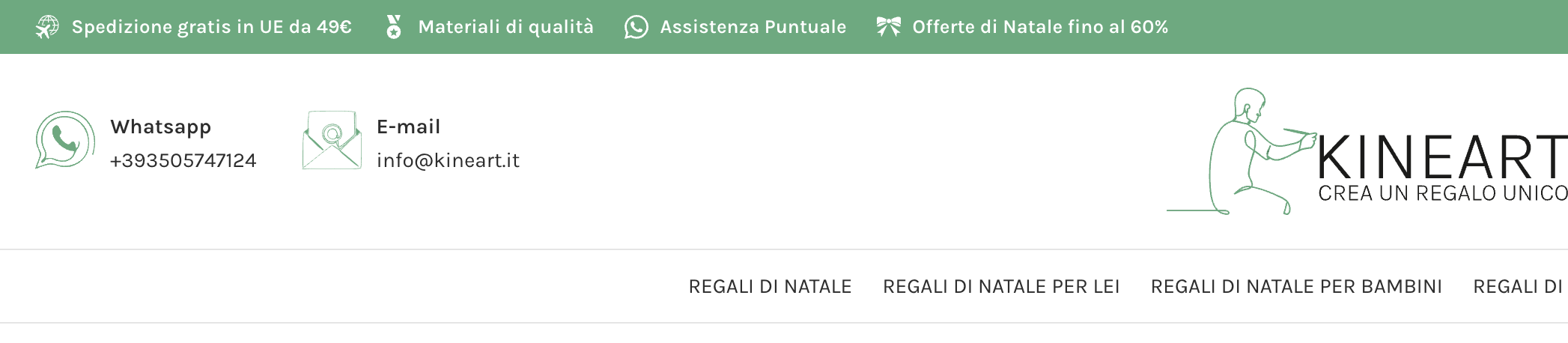This screenshot has width=1568, height=343.
Task: Click the Christmas bow ribbon icon
Action: tap(888, 27)
